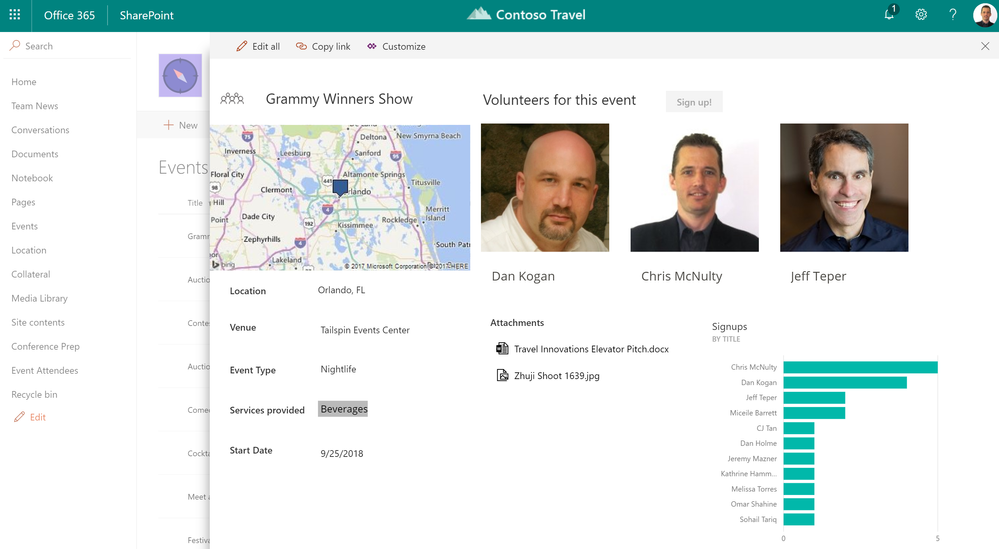Image resolution: width=999 pixels, height=549 pixels.
Task: Click the pencil icon beside the navigation Edit link
Action: [x=19, y=417]
